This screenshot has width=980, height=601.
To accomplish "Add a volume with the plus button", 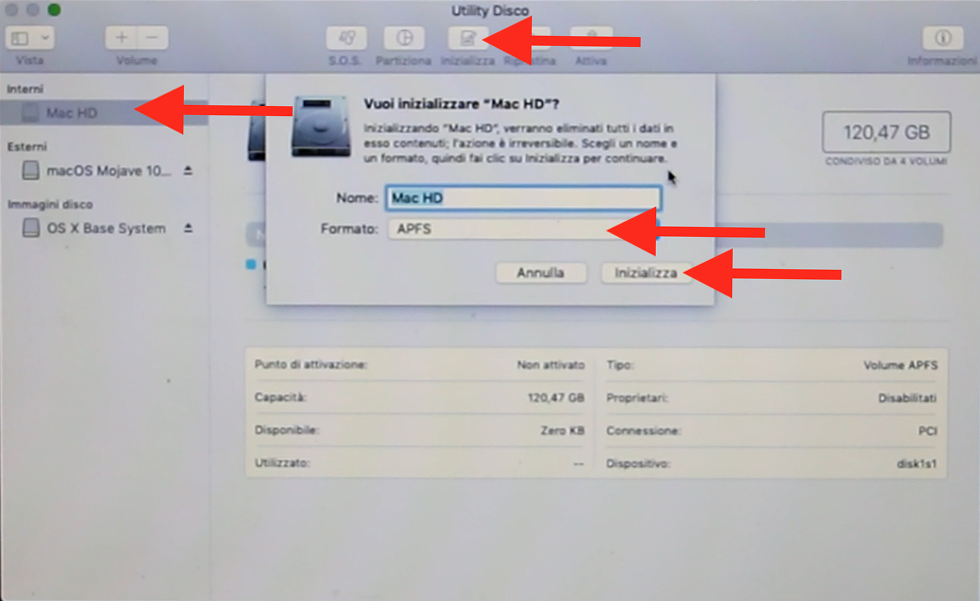I will 121,37.
